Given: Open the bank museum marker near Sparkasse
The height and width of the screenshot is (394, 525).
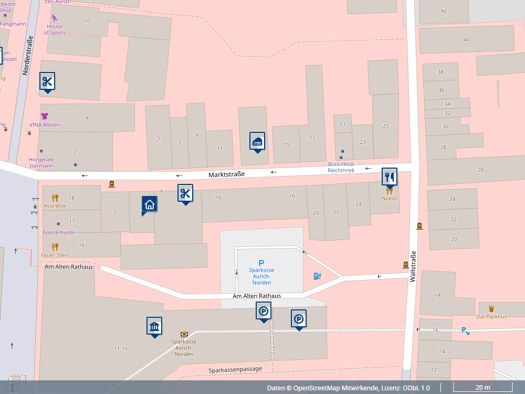Looking at the screenshot, I should (154, 327).
